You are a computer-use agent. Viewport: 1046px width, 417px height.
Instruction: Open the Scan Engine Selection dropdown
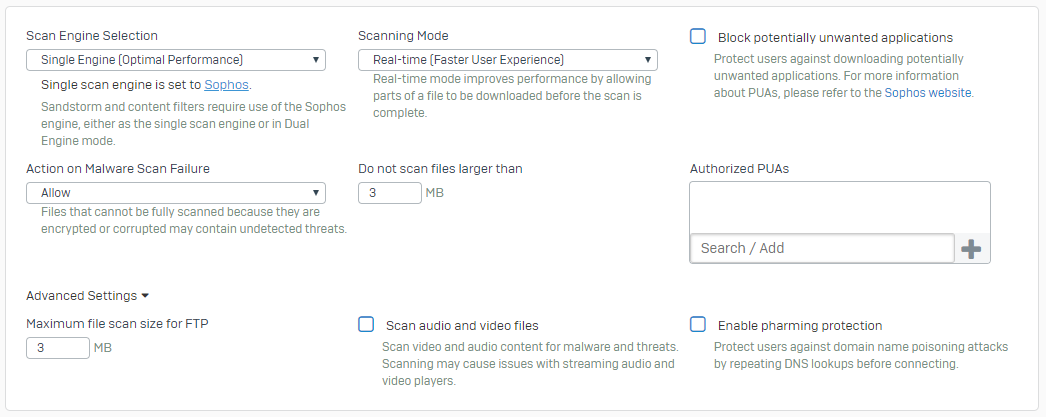(x=176, y=60)
